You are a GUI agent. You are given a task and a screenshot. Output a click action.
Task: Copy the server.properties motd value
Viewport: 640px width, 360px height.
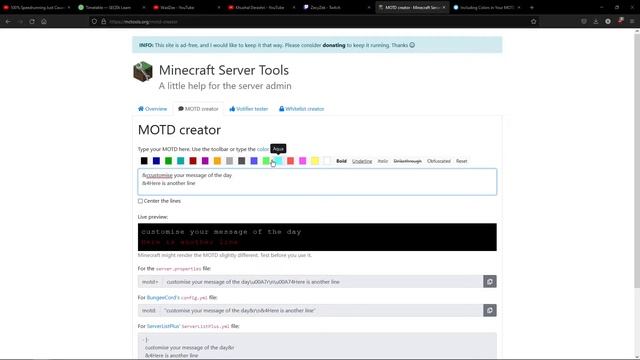(490, 282)
